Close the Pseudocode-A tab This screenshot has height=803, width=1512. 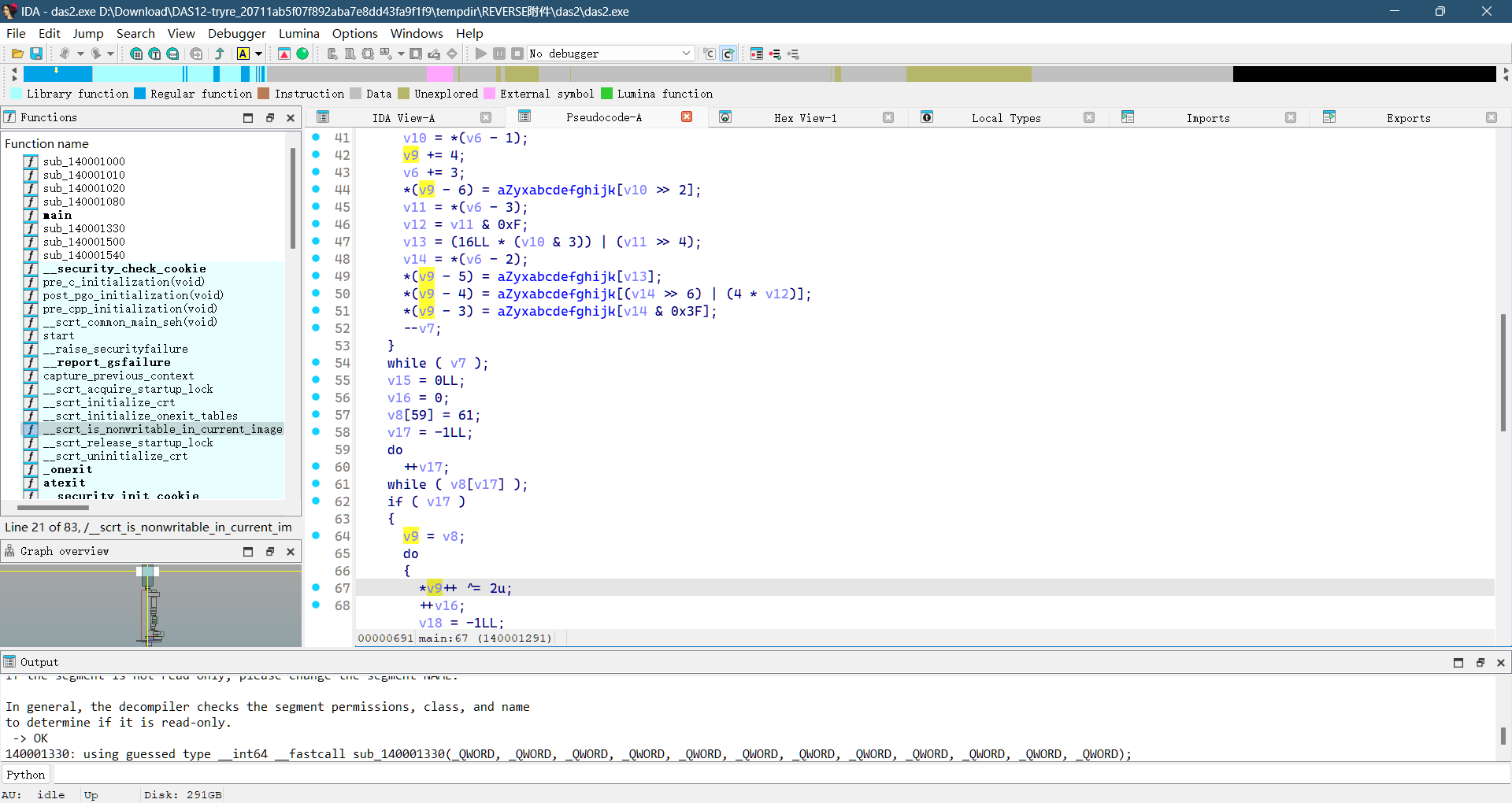click(687, 117)
